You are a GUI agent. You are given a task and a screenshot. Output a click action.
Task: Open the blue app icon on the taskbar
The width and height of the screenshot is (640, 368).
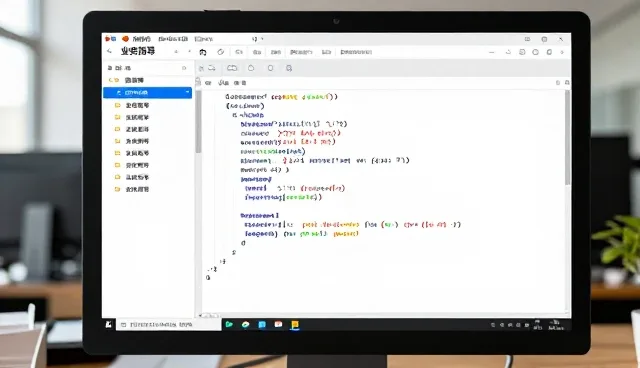click(x=262, y=324)
